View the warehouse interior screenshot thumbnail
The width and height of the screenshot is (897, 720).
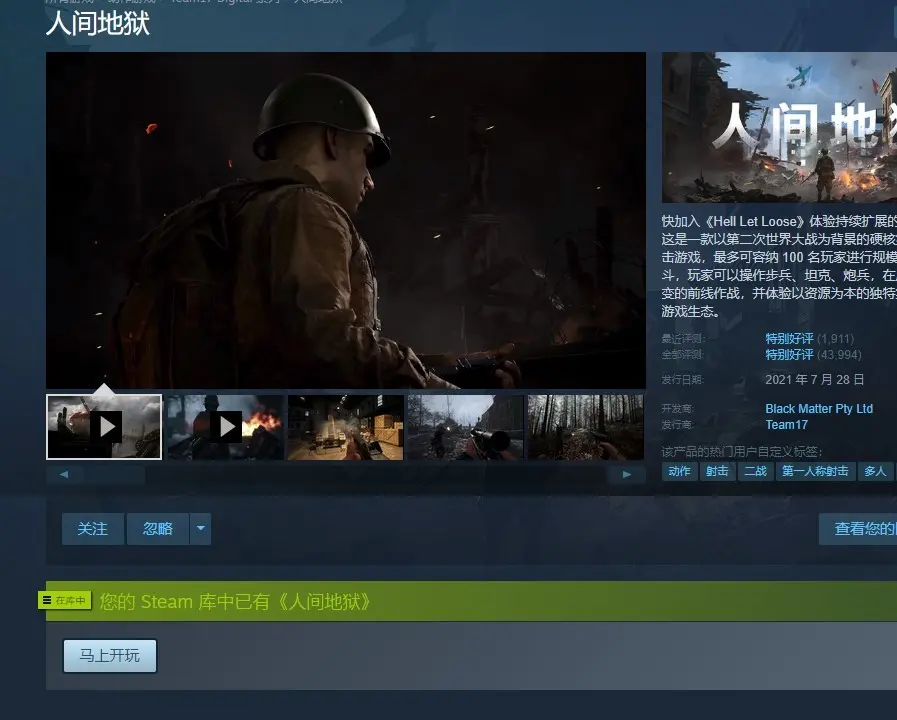click(346, 427)
